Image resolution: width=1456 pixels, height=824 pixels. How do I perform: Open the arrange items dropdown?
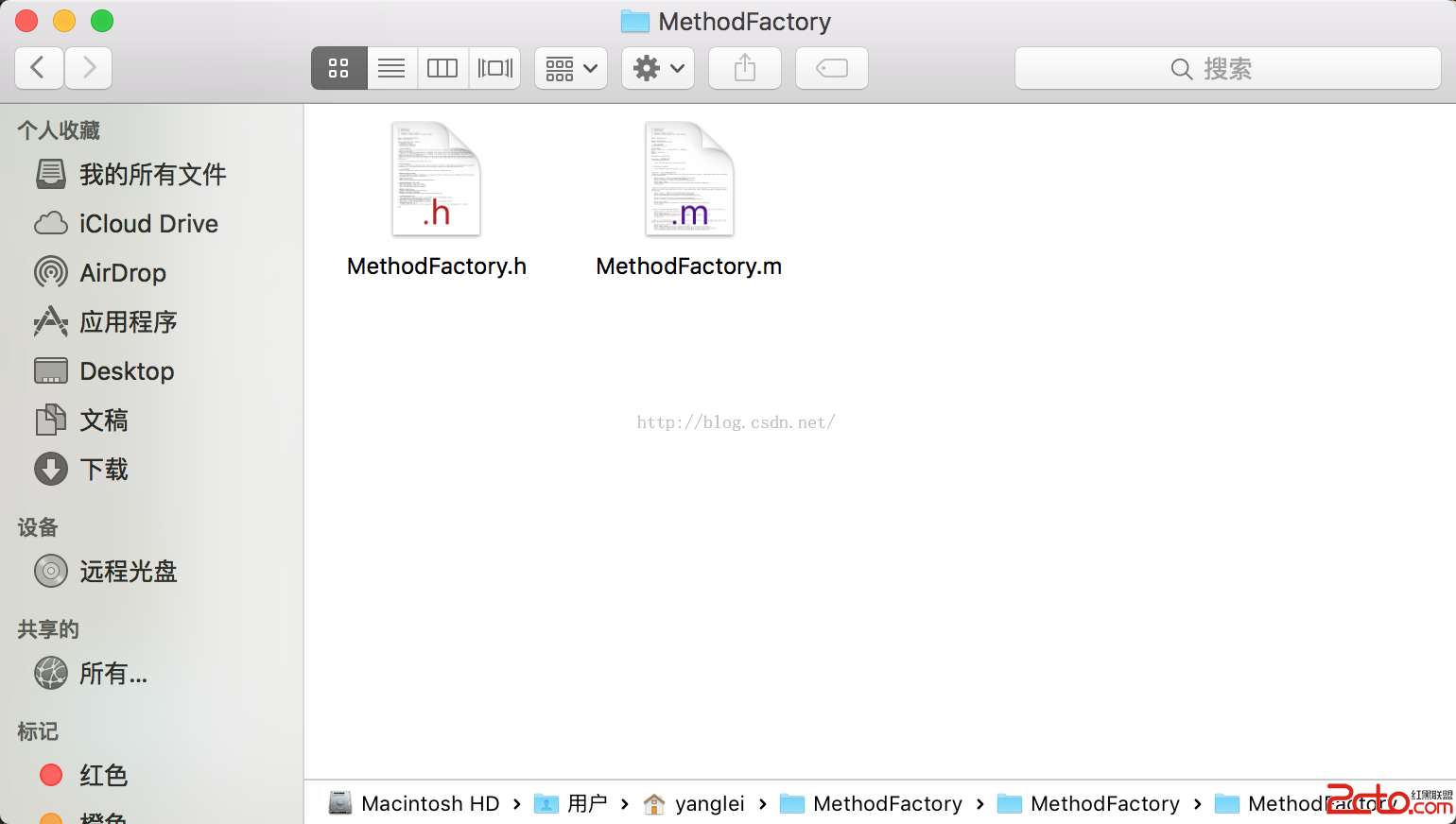[x=571, y=68]
